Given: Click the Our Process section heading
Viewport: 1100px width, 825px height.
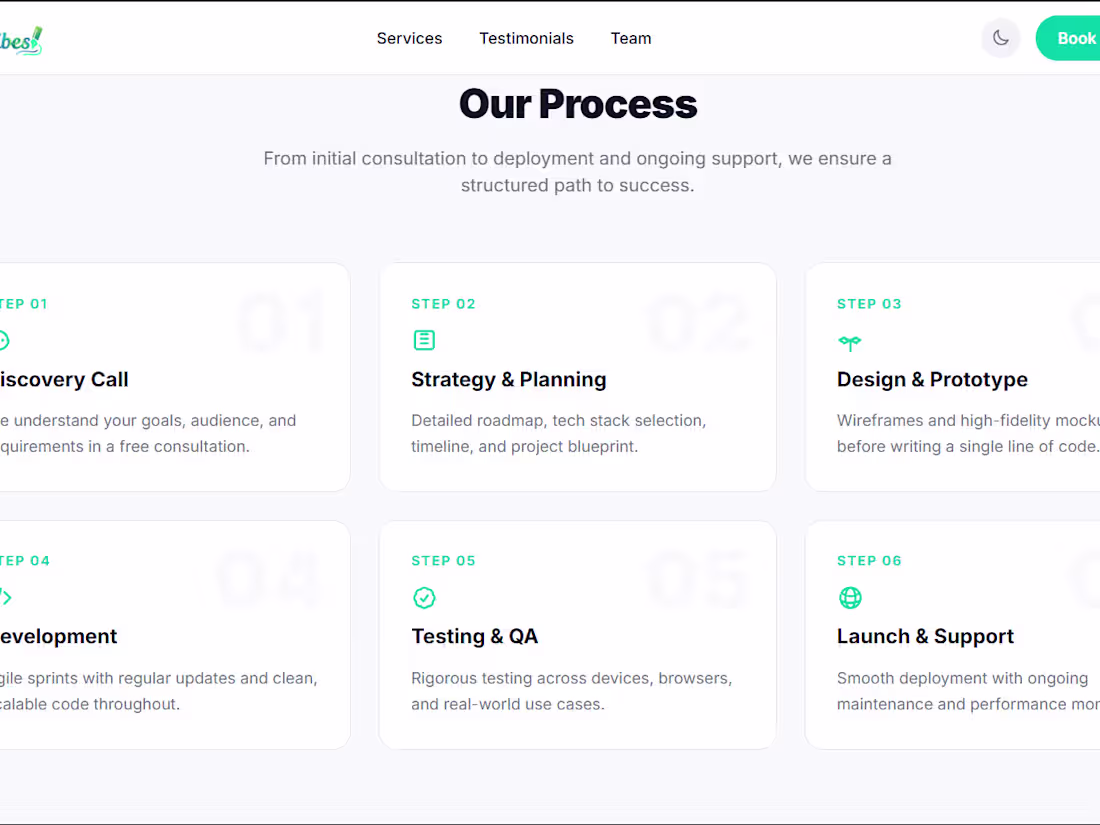Looking at the screenshot, I should tap(578, 104).
